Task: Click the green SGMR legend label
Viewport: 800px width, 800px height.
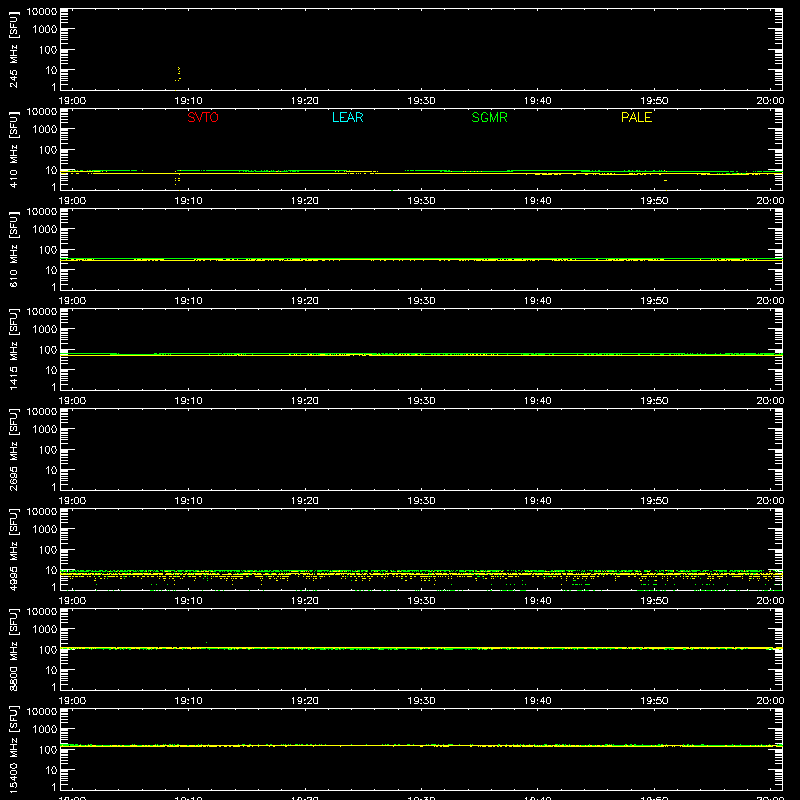Action: pyautogui.click(x=489, y=117)
